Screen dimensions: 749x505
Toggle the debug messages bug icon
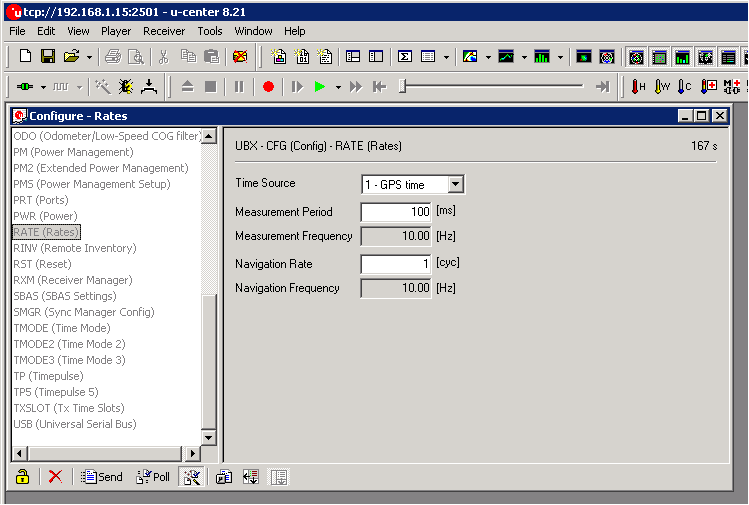126,86
